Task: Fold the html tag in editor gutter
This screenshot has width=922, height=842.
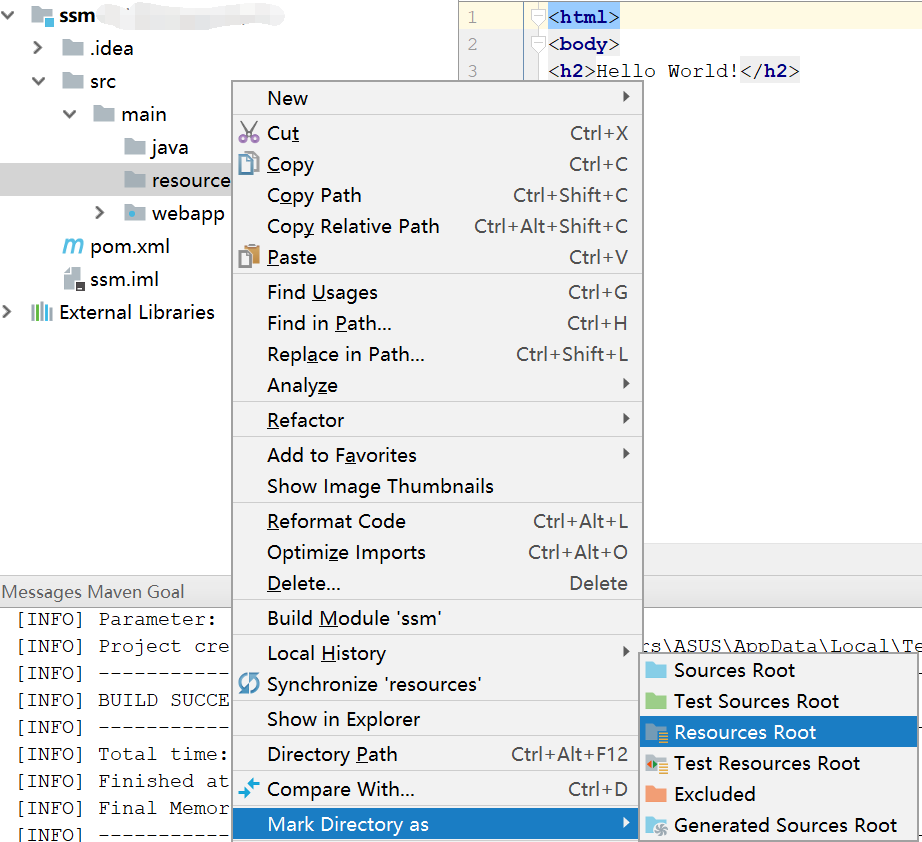Action: click(x=538, y=18)
